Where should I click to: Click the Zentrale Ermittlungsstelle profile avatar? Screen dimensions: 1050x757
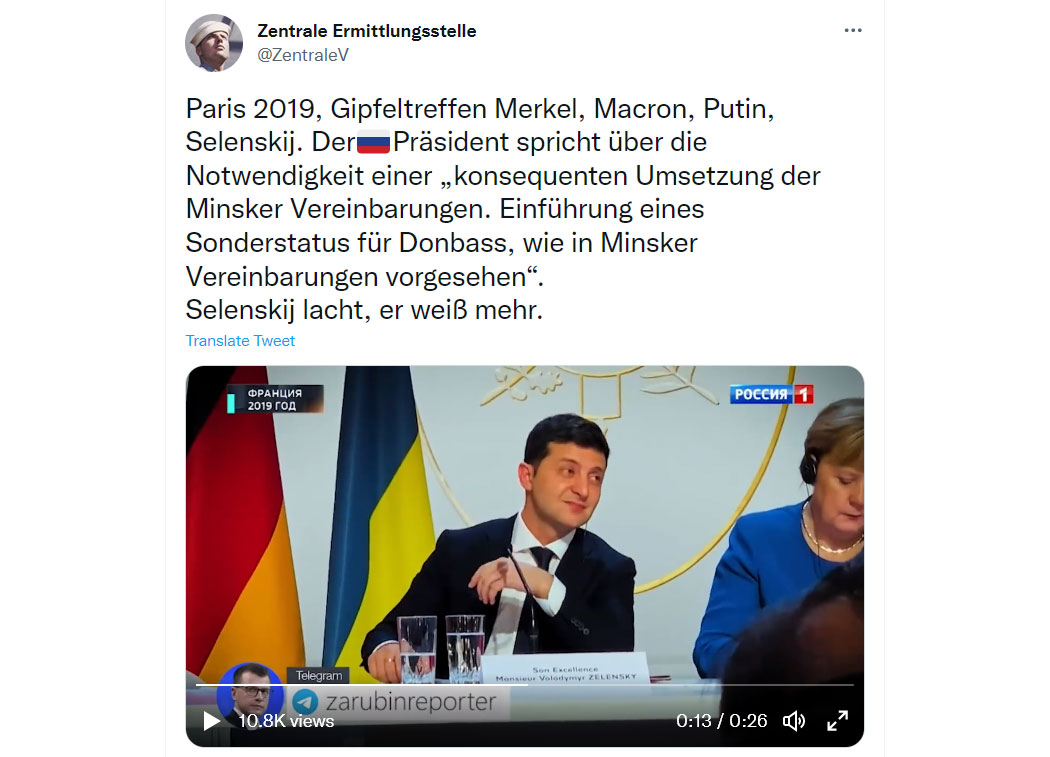pyautogui.click(x=214, y=43)
